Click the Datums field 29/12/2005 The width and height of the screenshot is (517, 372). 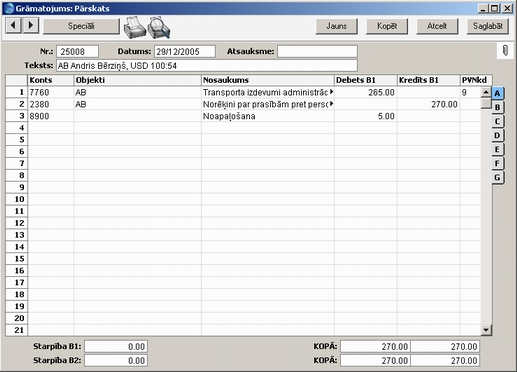click(x=185, y=52)
